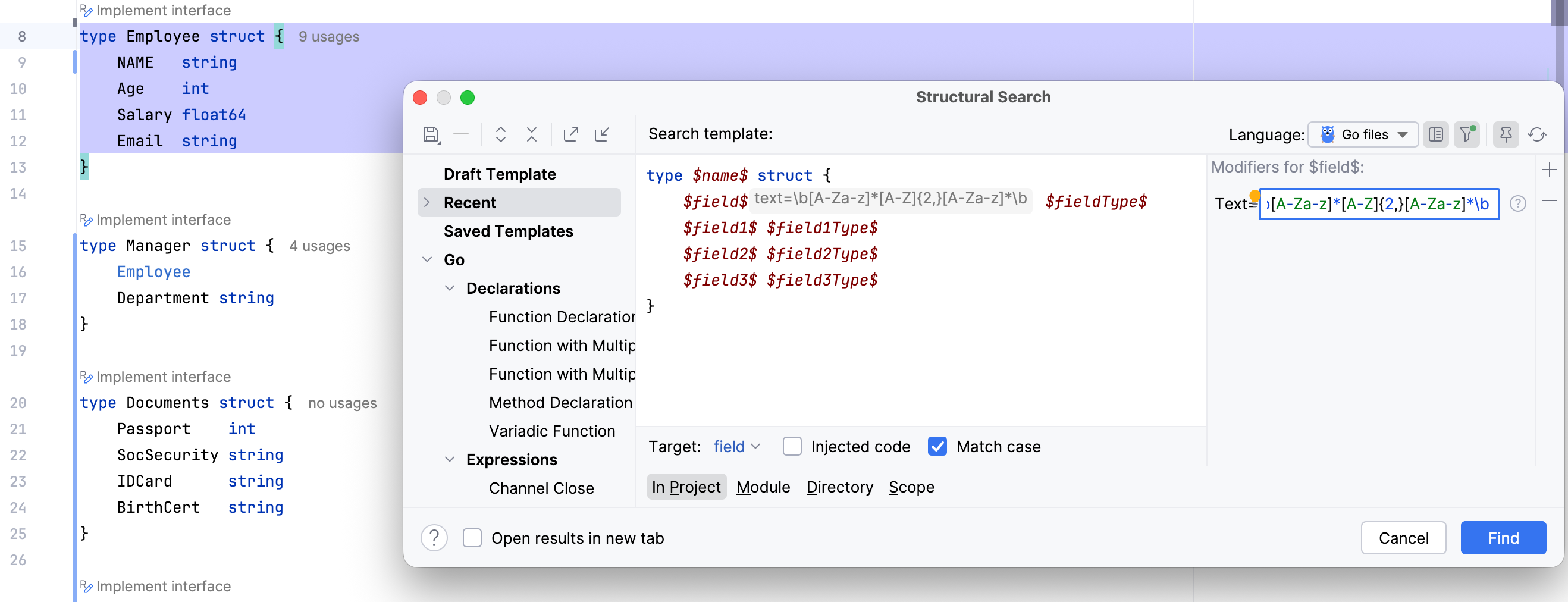The width and height of the screenshot is (1568, 602).
Task: Click the collapse all tree icon
Action: point(531,134)
